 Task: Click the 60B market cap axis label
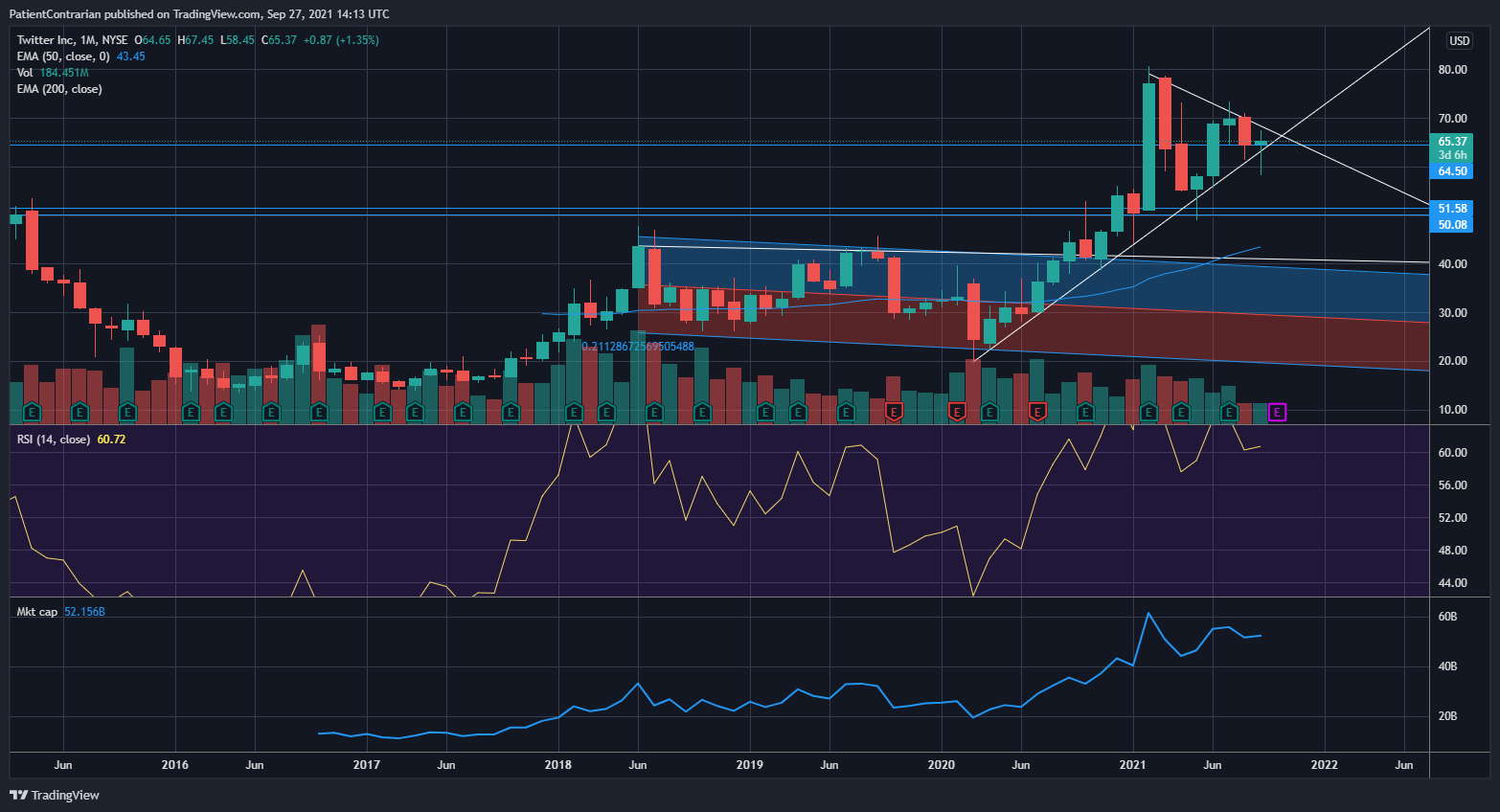click(x=1447, y=617)
